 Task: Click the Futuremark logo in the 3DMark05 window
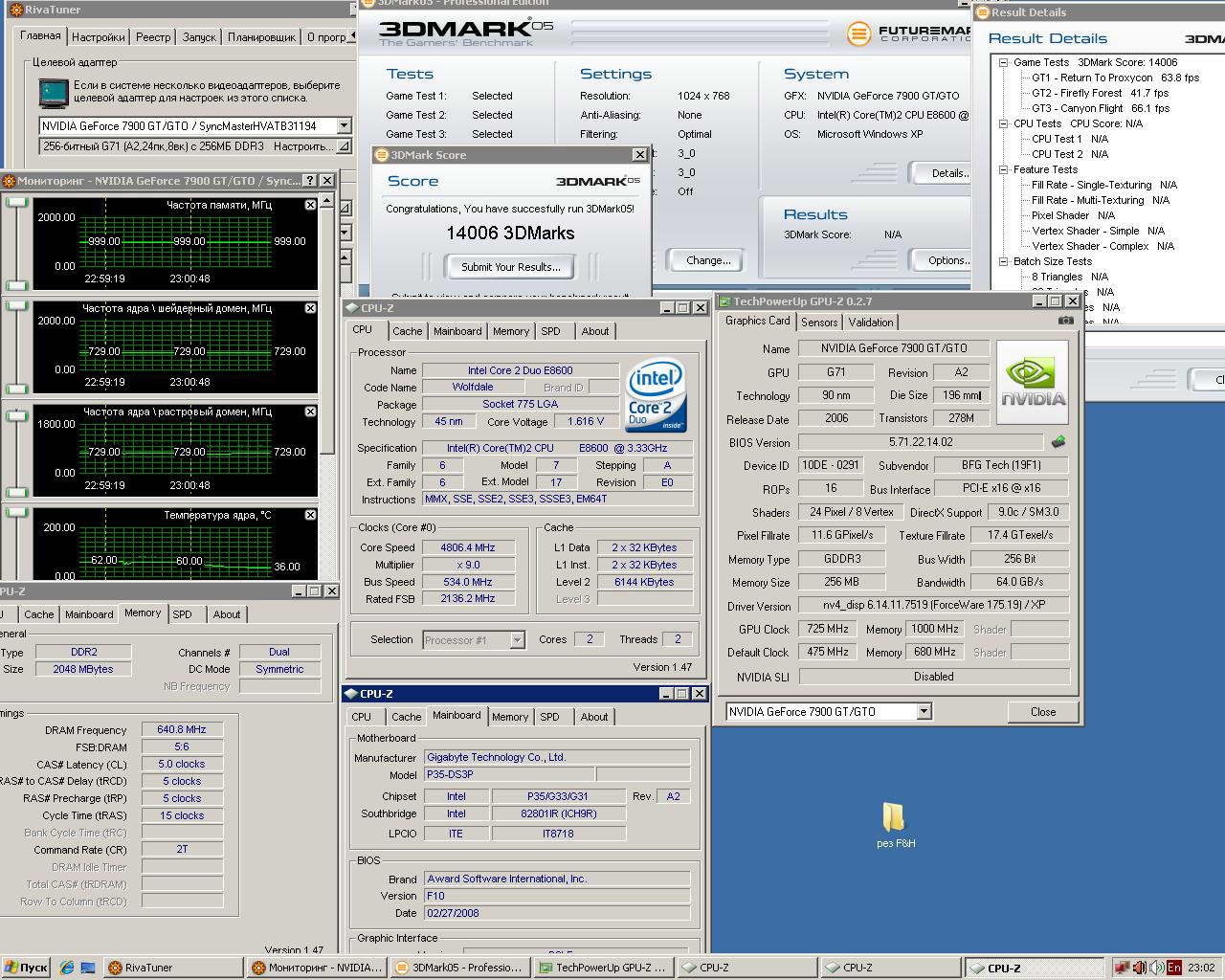click(x=908, y=33)
